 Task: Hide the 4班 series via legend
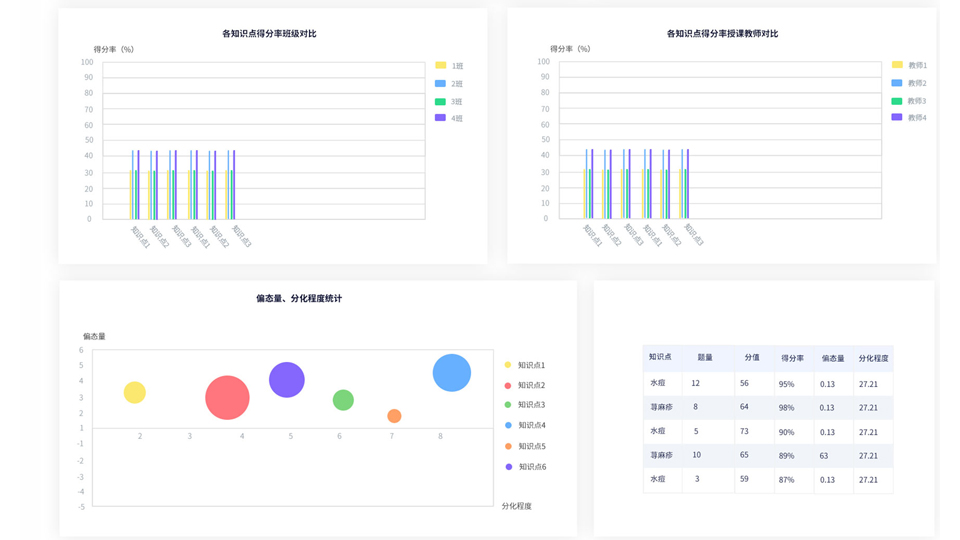(449, 118)
